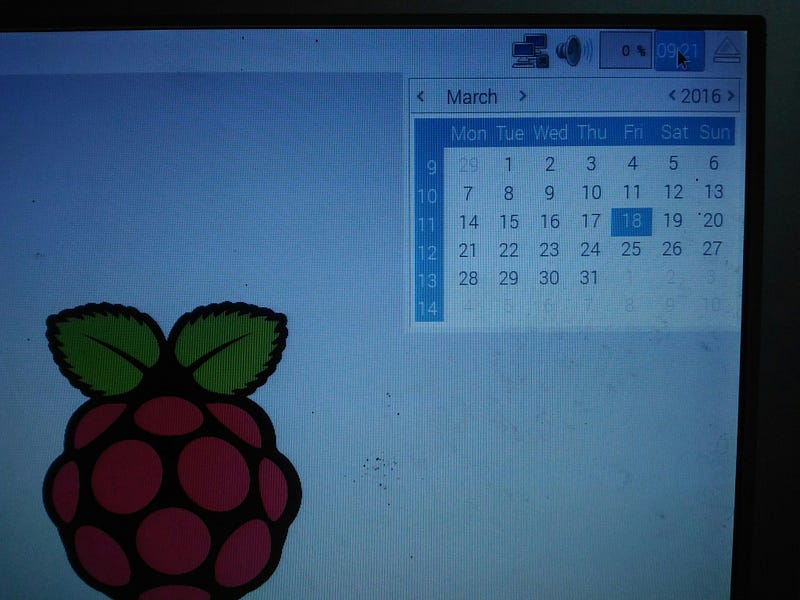This screenshot has height=600, width=800.
Task: Click the Fri weekday header
Action: click(x=633, y=133)
